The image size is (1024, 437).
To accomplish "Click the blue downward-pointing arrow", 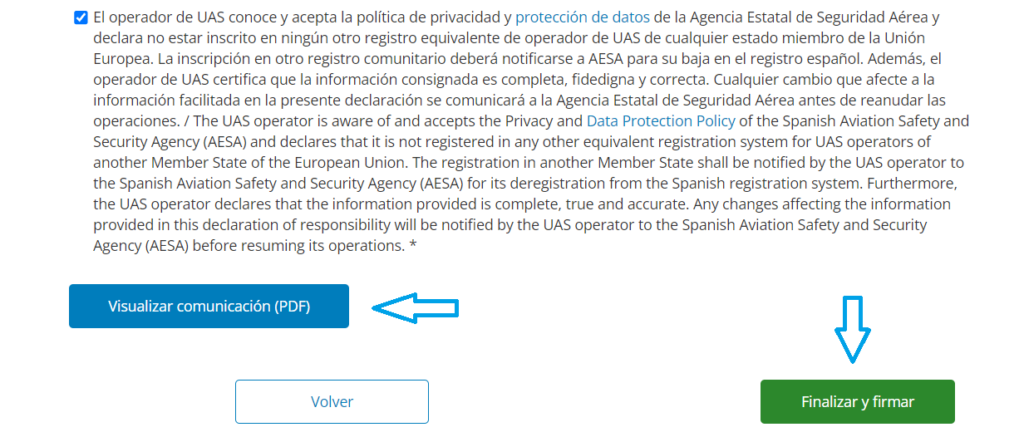I will coord(852,328).
